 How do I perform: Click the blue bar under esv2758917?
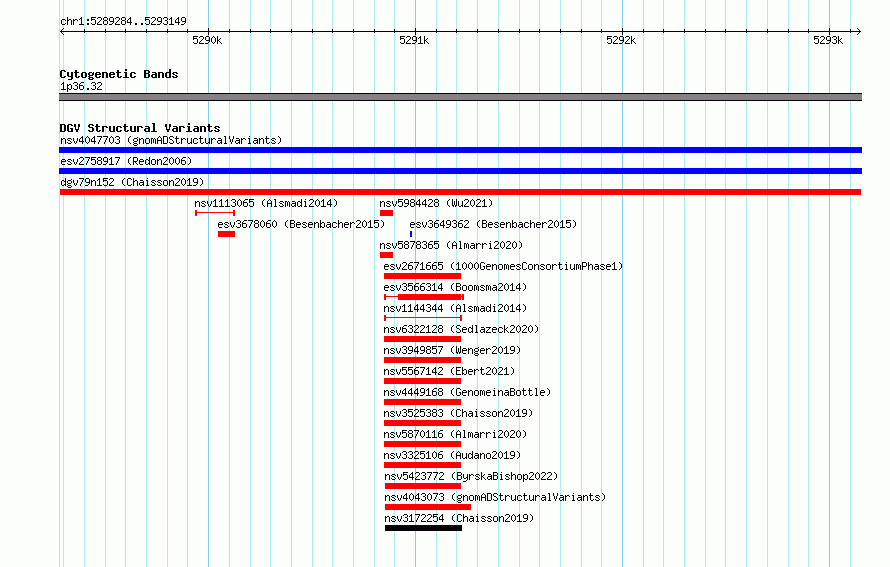(x=460, y=171)
